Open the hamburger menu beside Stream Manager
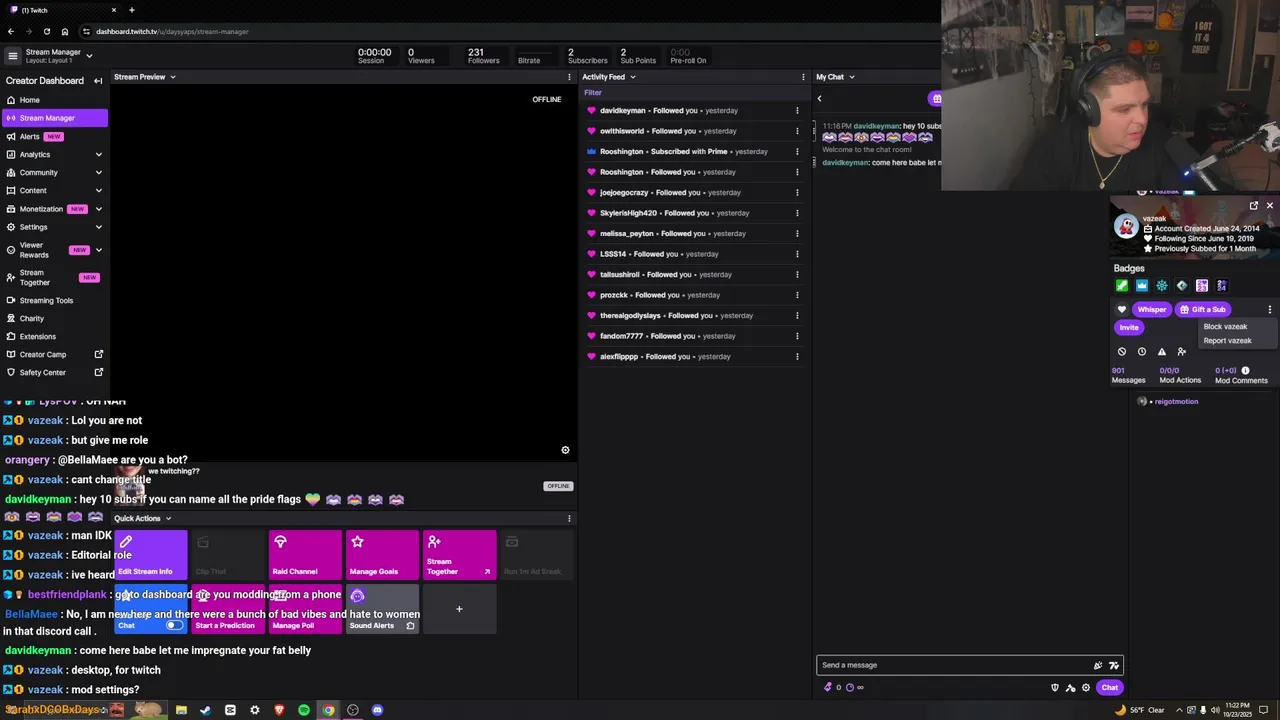Screen dimensions: 1280x720 (13, 56)
